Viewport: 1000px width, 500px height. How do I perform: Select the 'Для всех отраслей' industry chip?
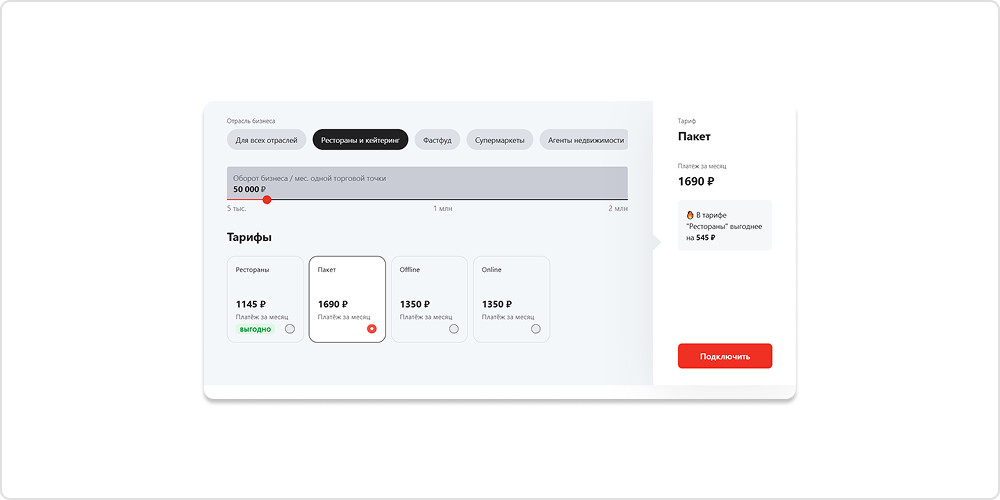(267, 140)
